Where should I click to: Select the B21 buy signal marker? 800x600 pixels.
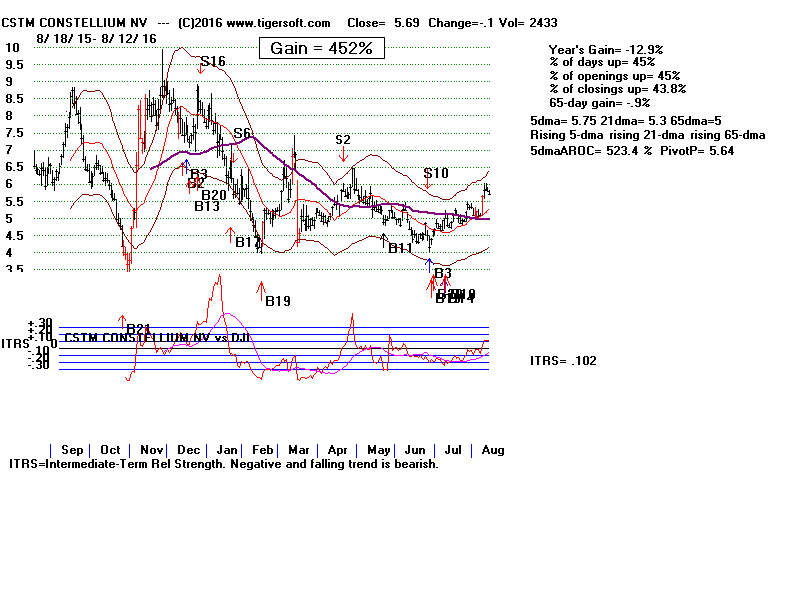pyautogui.click(x=138, y=328)
